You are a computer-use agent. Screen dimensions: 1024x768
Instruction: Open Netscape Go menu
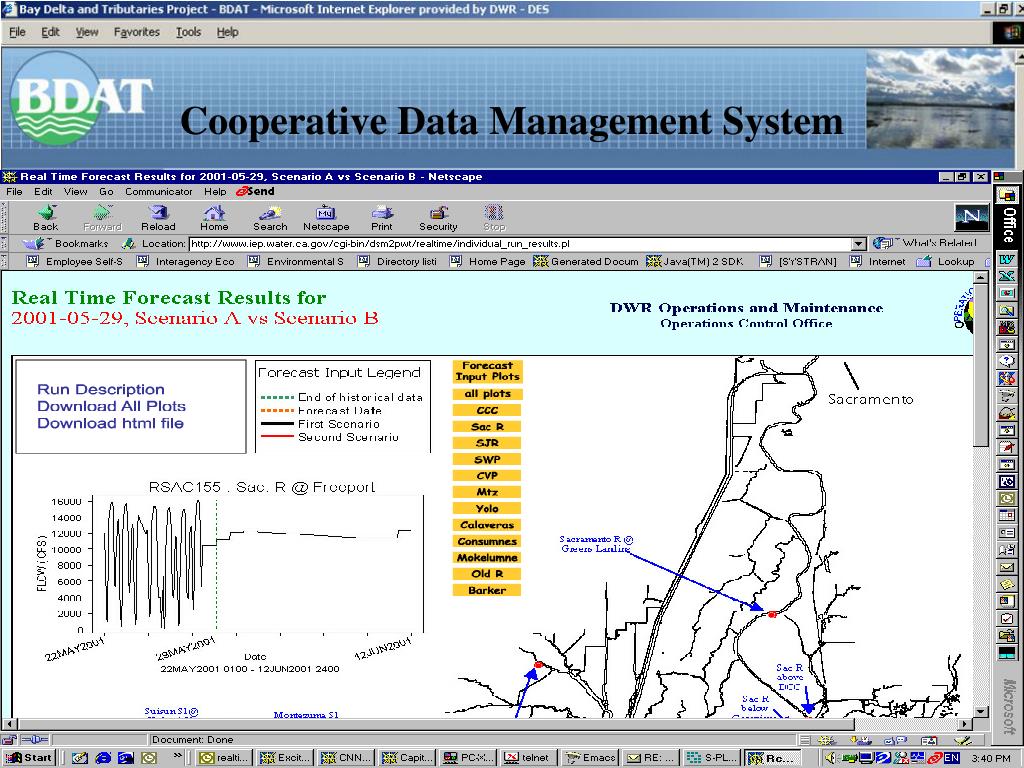[x=106, y=191]
